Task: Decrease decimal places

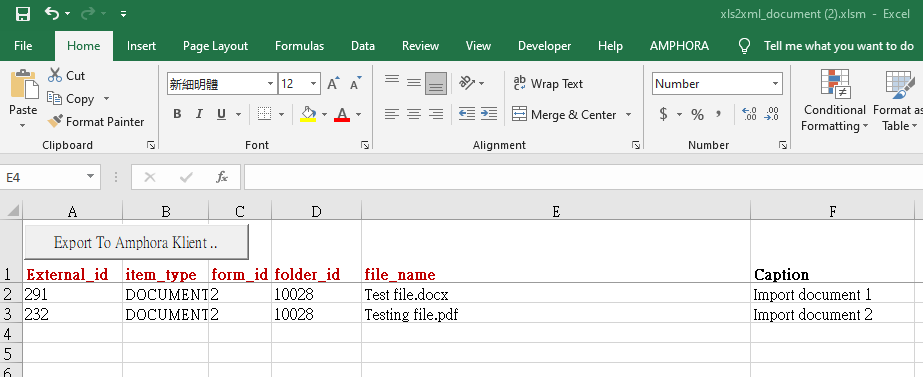Action: tap(771, 114)
